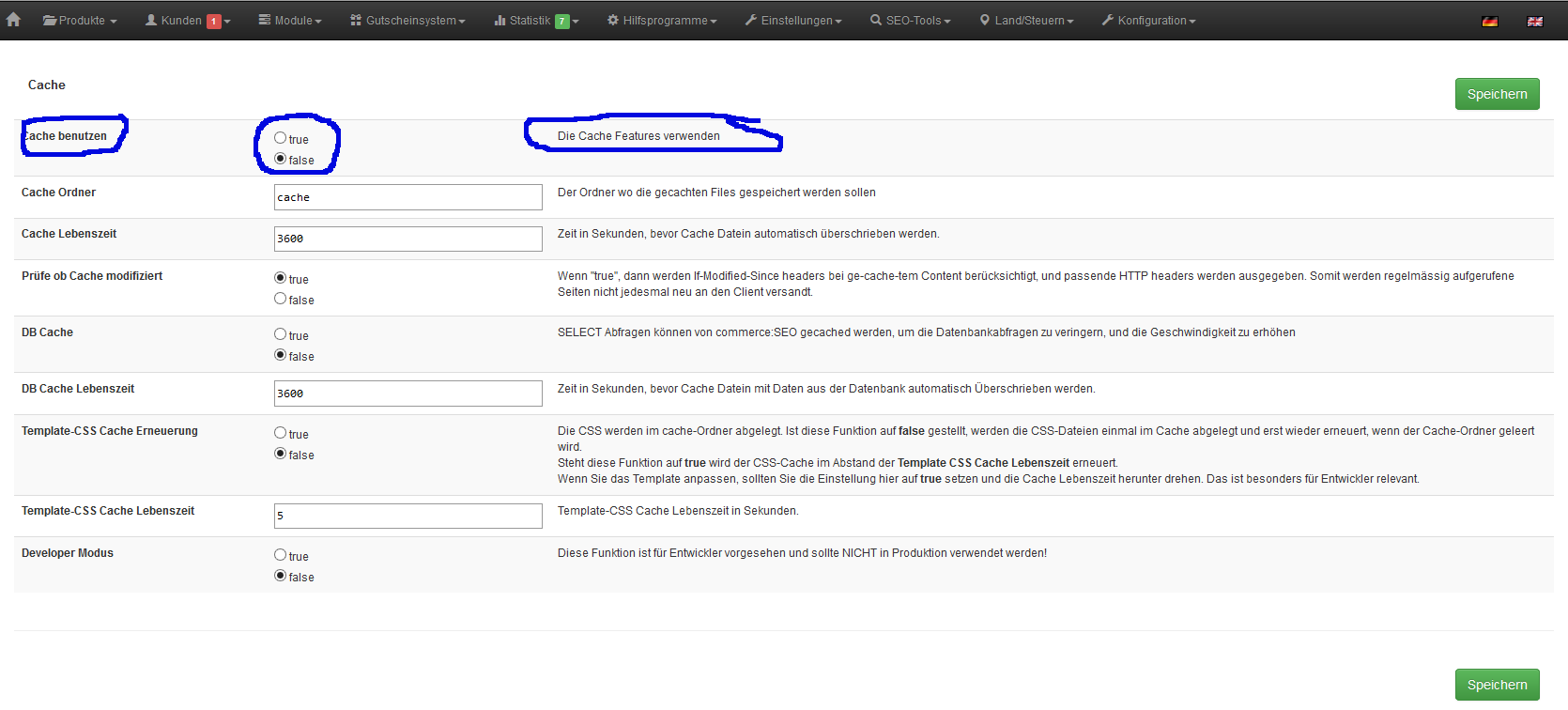This screenshot has width=1568, height=710.
Task: Click the home icon in navbar
Action: click(x=13, y=20)
